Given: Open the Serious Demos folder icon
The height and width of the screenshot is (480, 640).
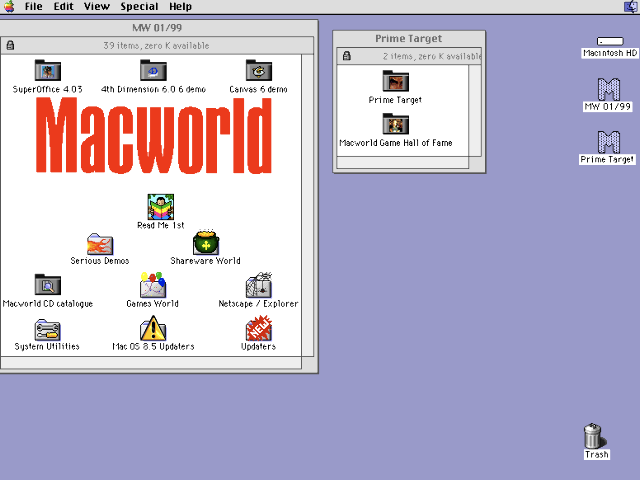Looking at the screenshot, I should coord(100,244).
